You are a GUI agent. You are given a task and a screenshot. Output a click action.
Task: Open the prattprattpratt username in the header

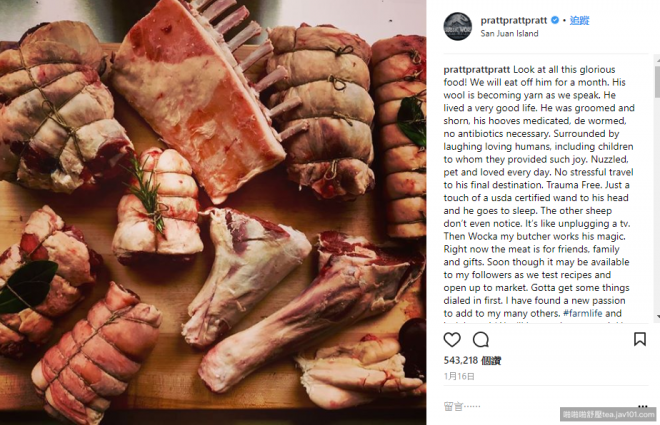point(509,19)
